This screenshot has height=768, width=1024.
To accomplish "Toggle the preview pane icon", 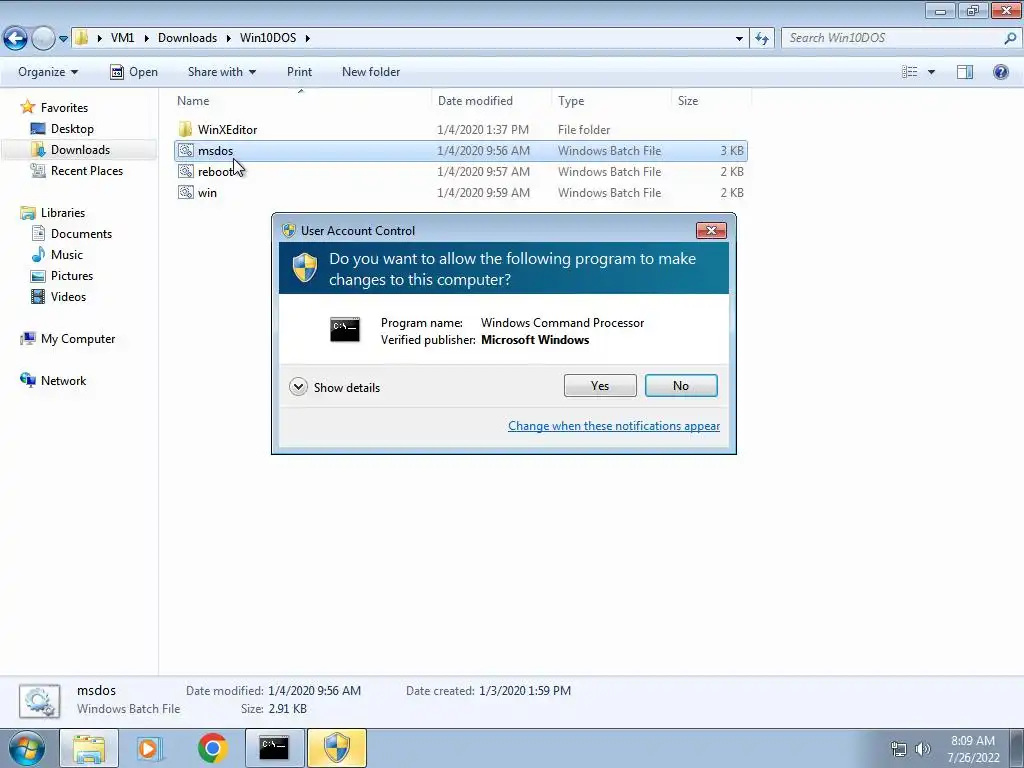I will tap(965, 72).
